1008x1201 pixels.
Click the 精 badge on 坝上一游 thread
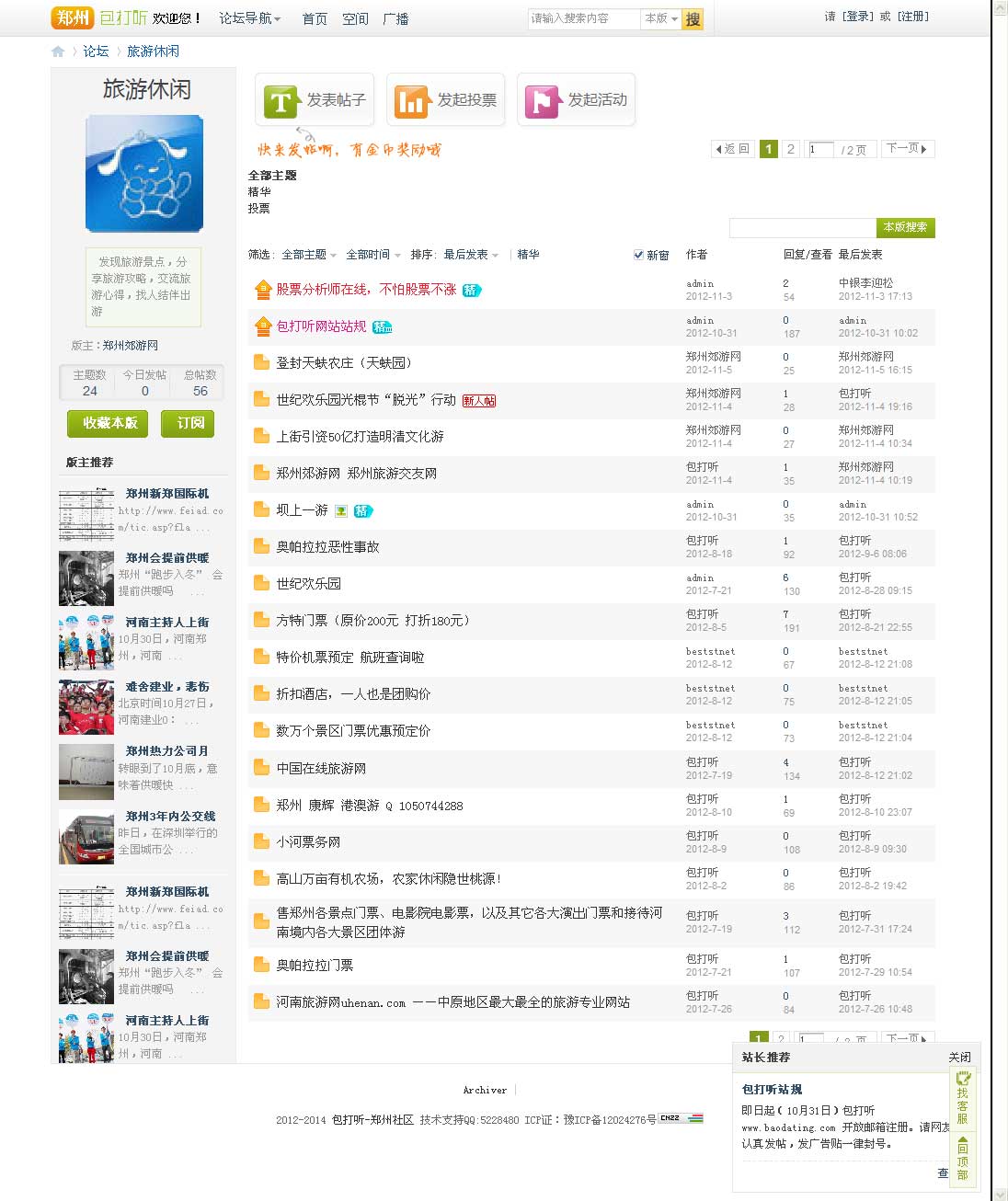(x=362, y=510)
